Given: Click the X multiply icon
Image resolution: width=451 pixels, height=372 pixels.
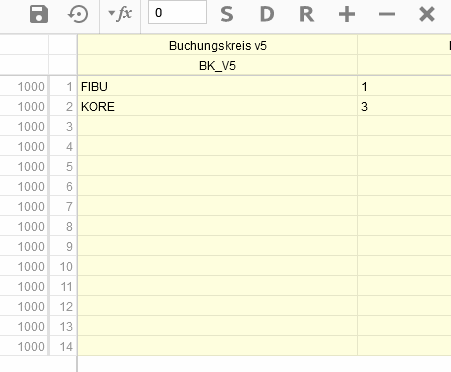Looking at the screenshot, I should pyautogui.click(x=427, y=14).
